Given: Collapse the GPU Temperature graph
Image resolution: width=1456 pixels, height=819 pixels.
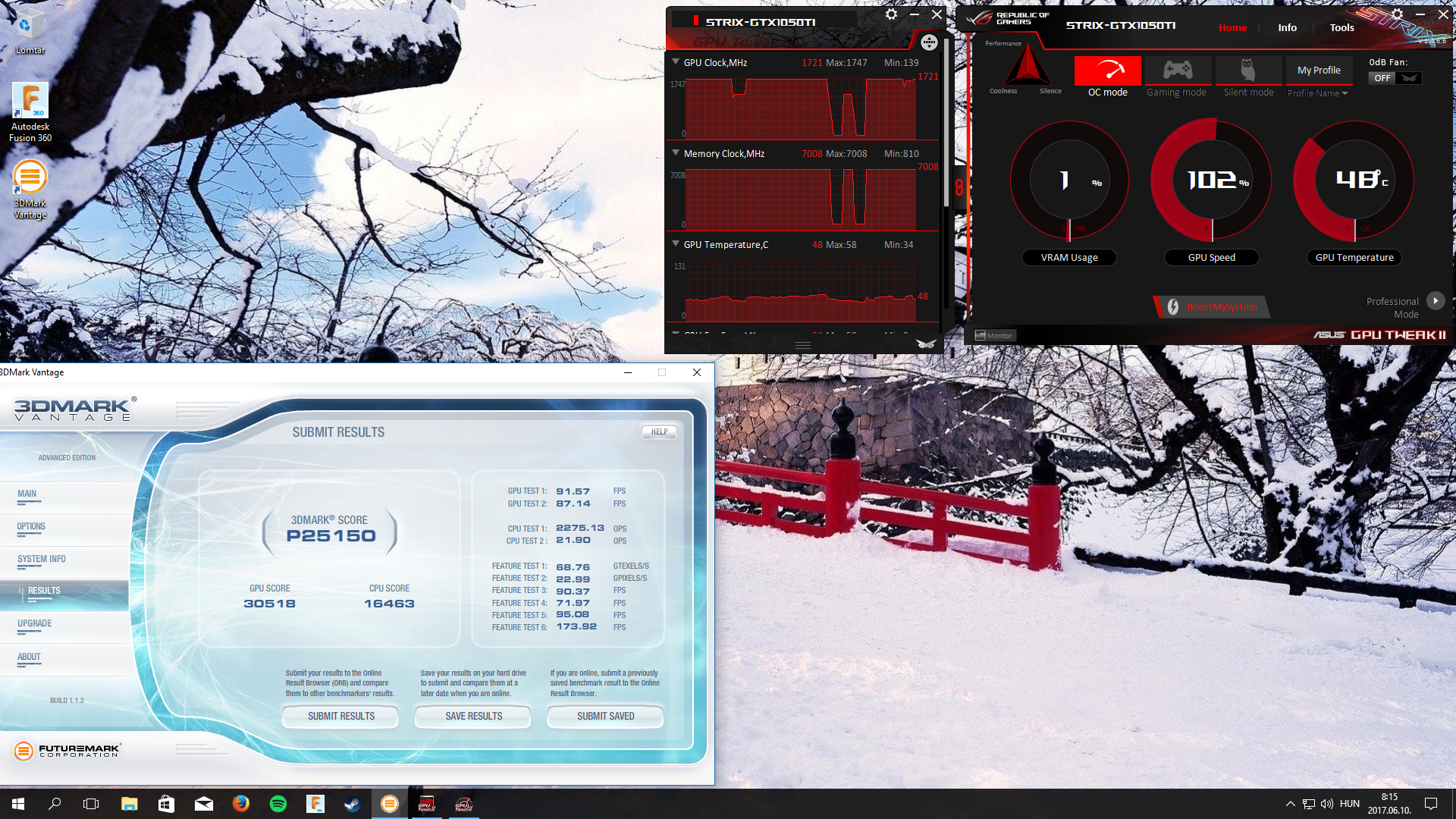Looking at the screenshot, I should point(676,244).
